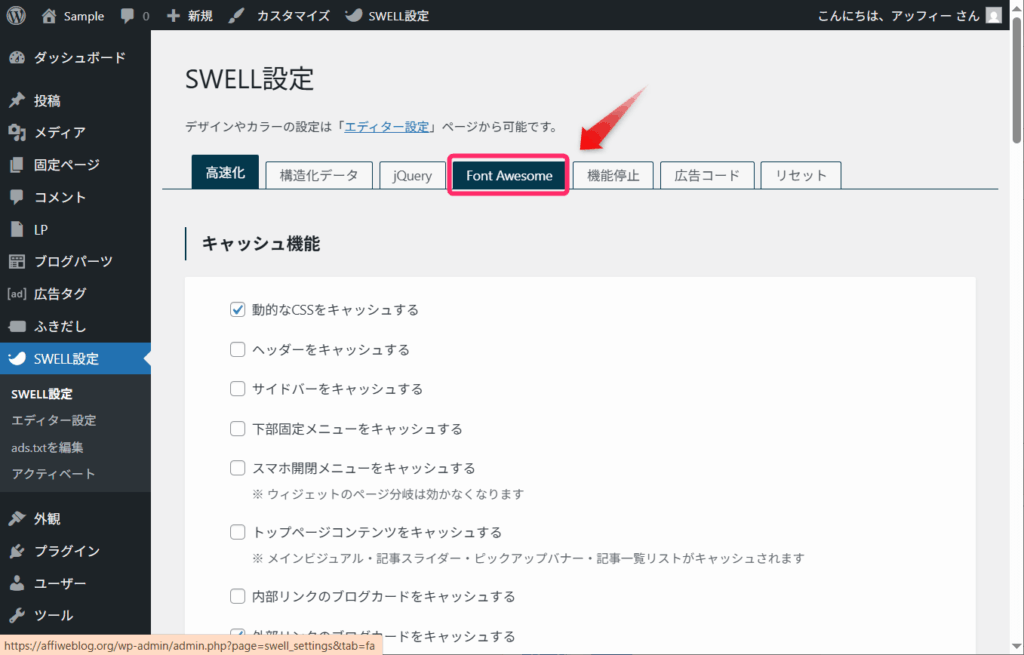The height and width of the screenshot is (655, 1024).
Task: Click the ダッシュボード gauge icon
Action: point(17,57)
